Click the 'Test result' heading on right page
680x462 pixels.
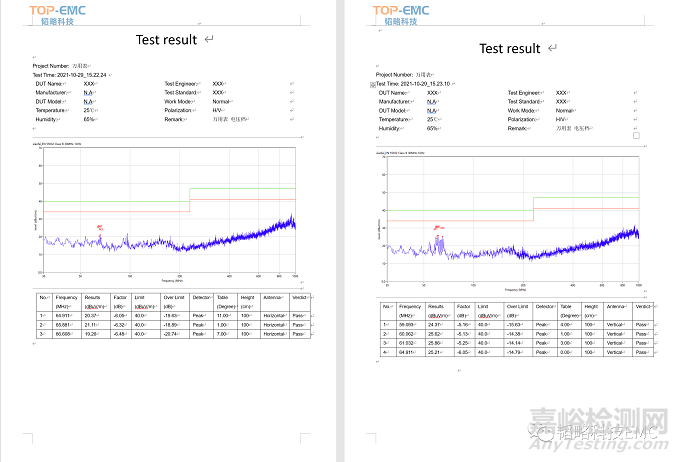pyautogui.click(x=510, y=48)
